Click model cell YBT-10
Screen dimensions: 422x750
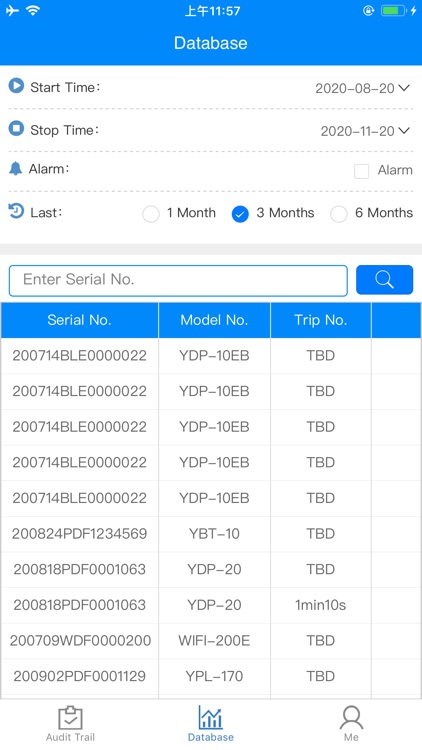(214, 534)
